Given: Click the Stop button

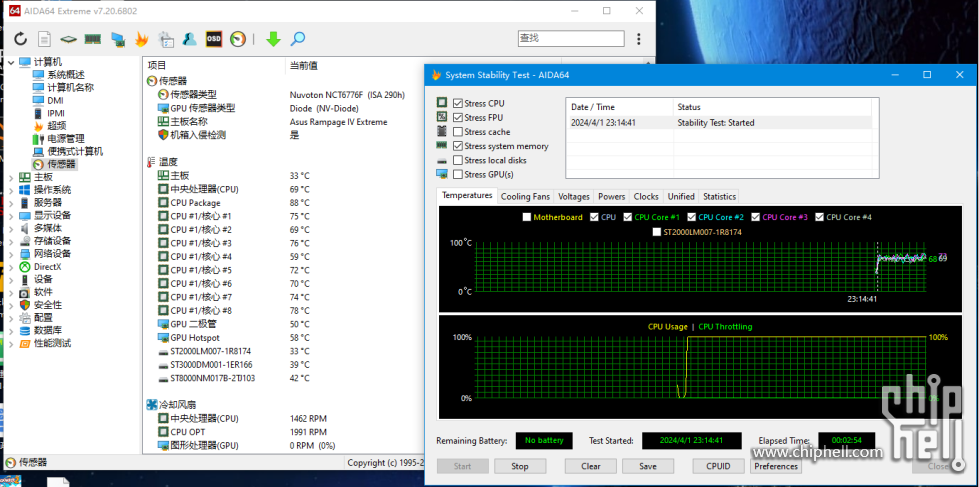Looking at the screenshot, I should [519, 466].
